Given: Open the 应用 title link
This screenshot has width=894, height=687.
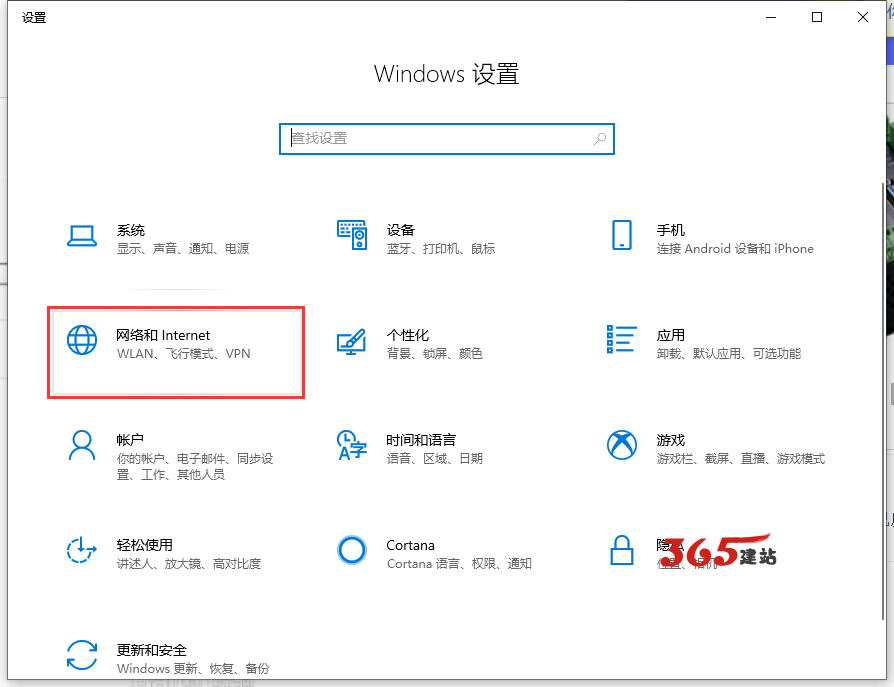Looking at the screenshot, I should point(670,335).
